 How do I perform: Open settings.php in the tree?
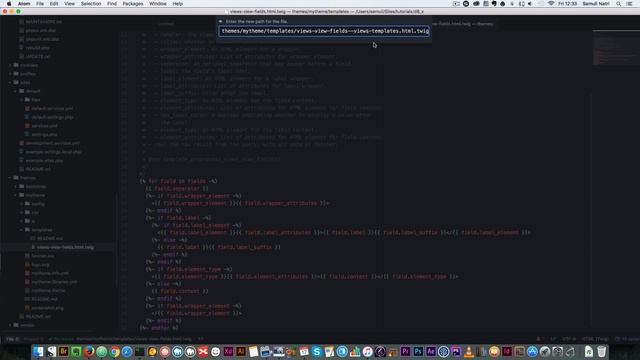pyautogui.click(x=44, y=134)
